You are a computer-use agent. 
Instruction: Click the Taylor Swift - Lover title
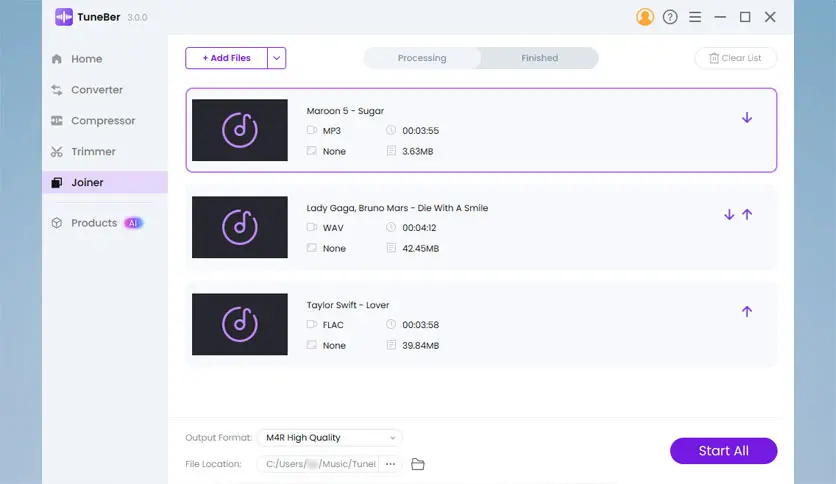(x=348, y=305)
